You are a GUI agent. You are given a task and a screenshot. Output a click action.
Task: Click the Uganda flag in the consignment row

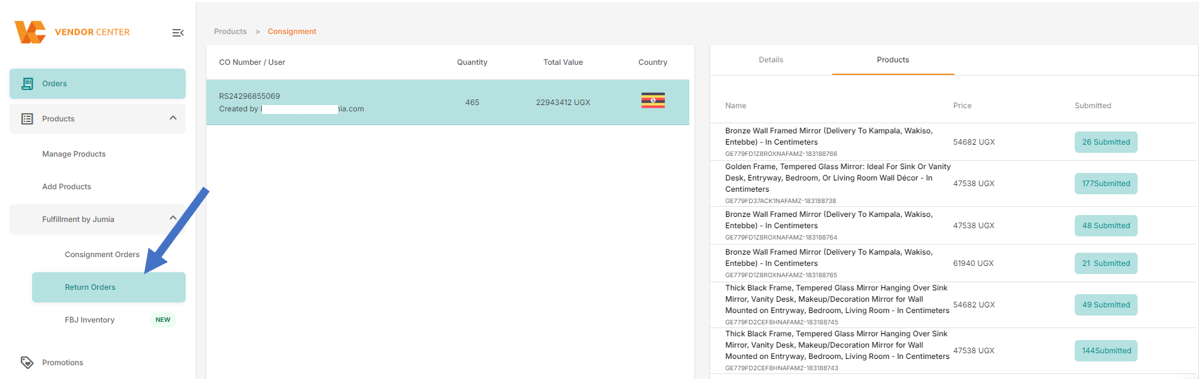click(x=652, y=101)
